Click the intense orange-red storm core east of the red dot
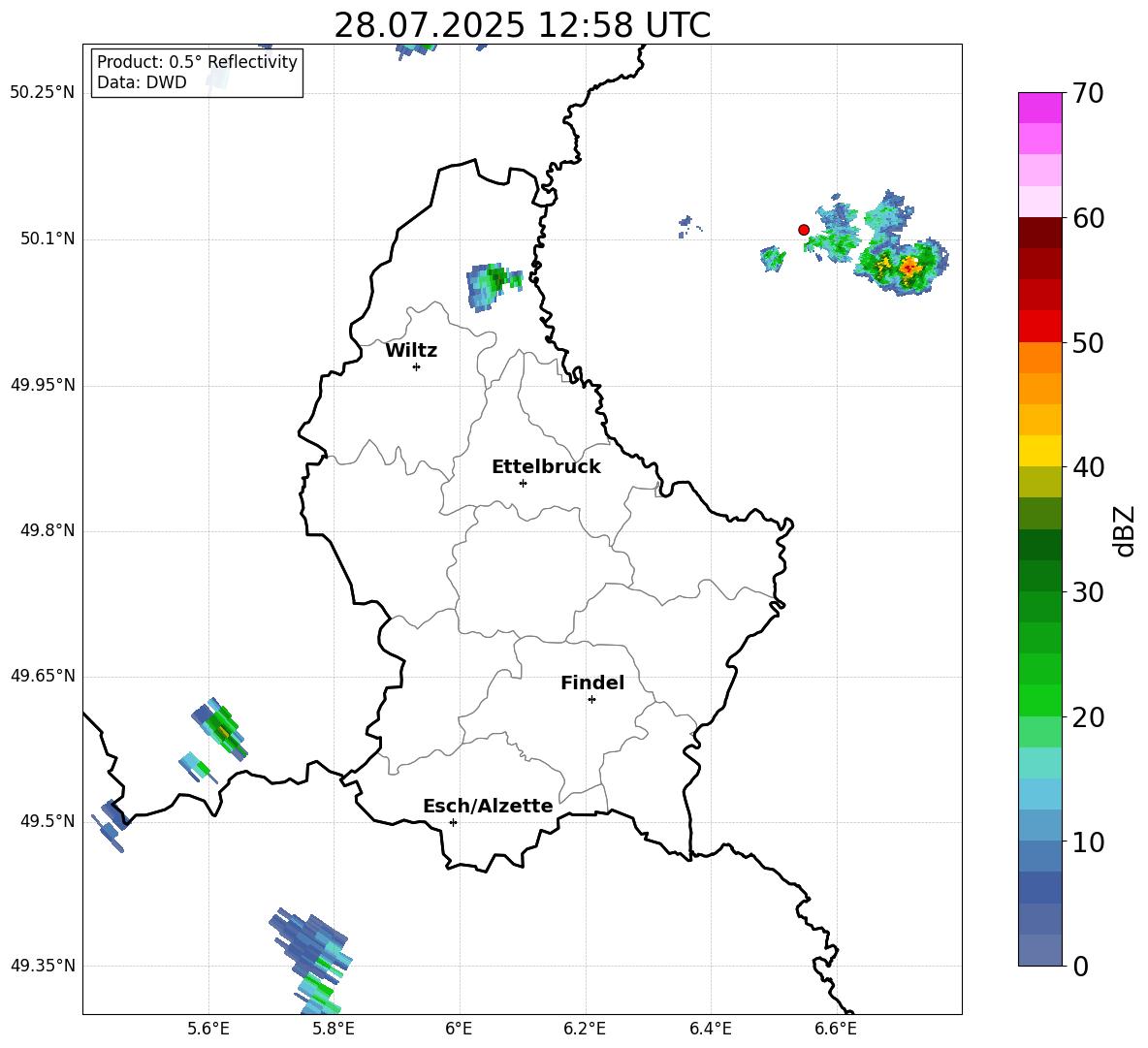Screen dimensions: 1148x1048 click(x=909, y=268)
